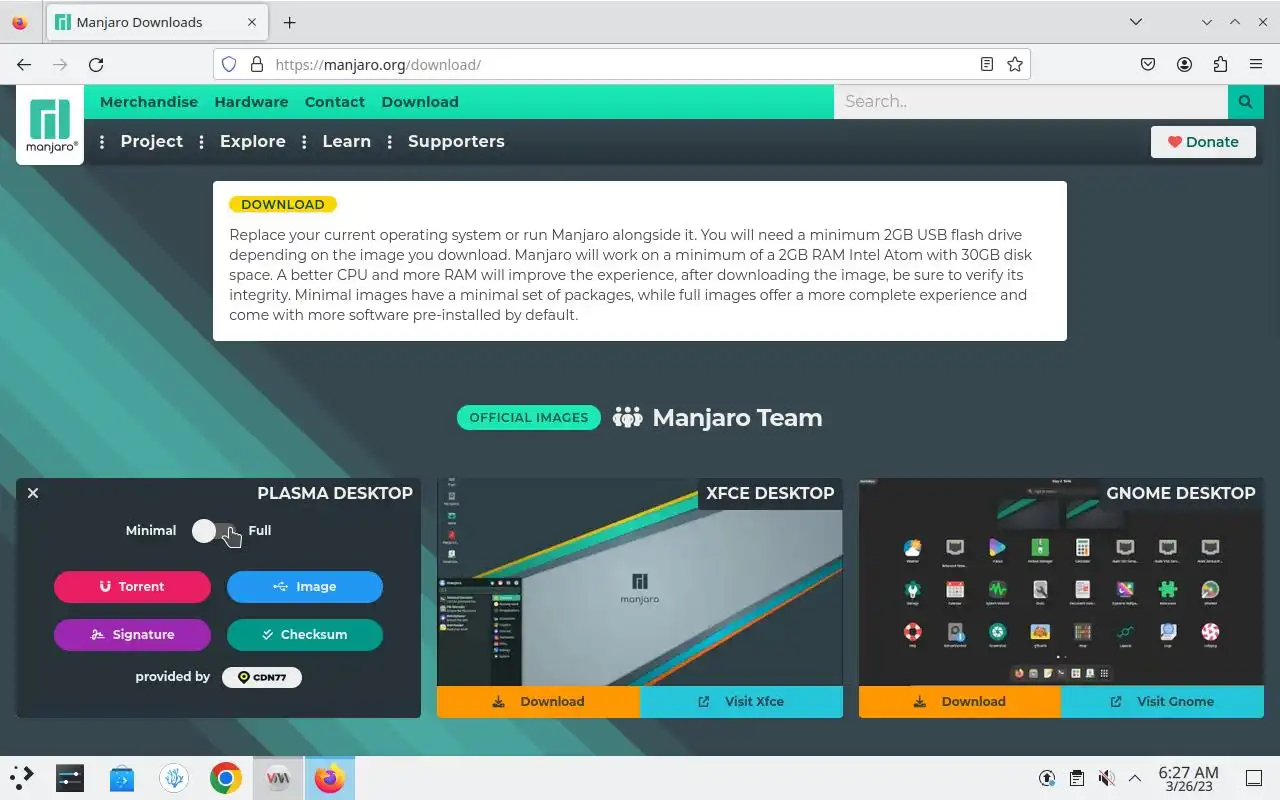Click the updates tray icon
This screenshot has width=1280, height=800.
click(1047, 778)
